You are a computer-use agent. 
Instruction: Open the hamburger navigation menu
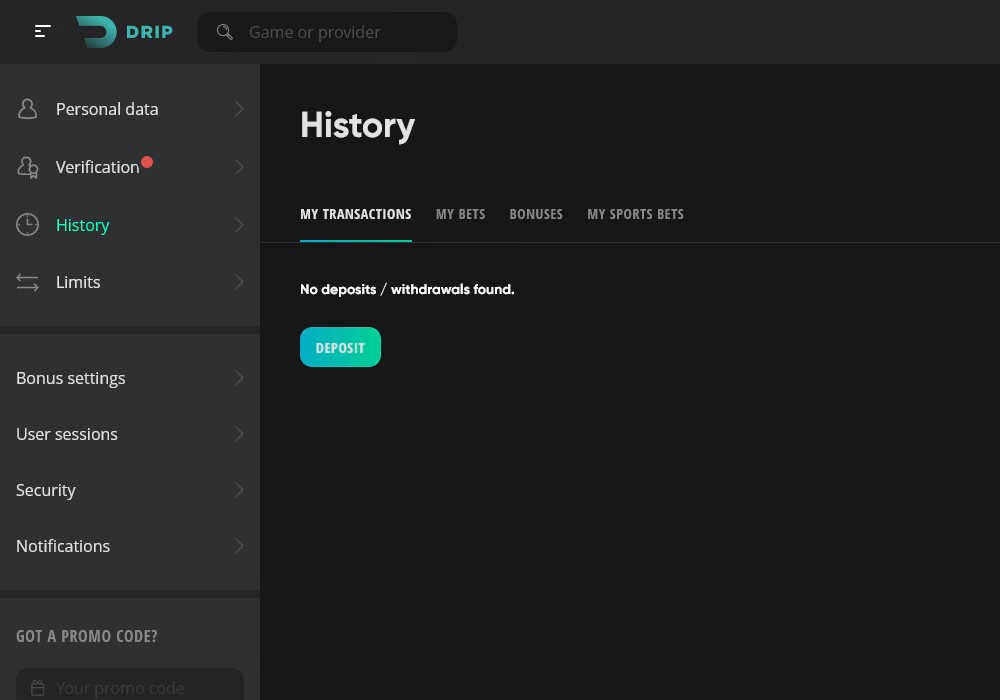click(x=43, y=31)
